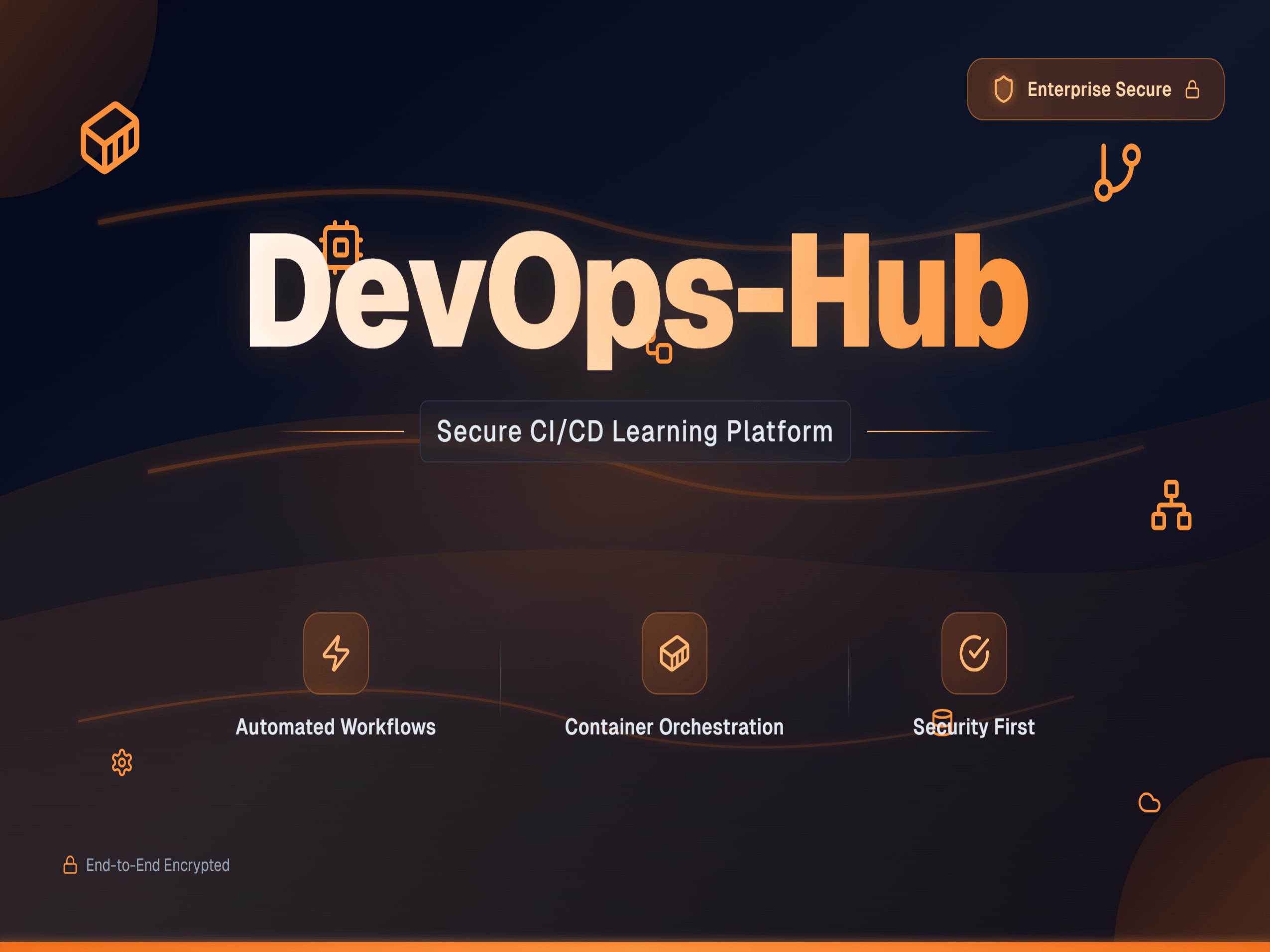This screenshot has width=1270, height=952.
Task: Click the Secure CI/CD Learning Platform pill
Action: click(635, 431)
